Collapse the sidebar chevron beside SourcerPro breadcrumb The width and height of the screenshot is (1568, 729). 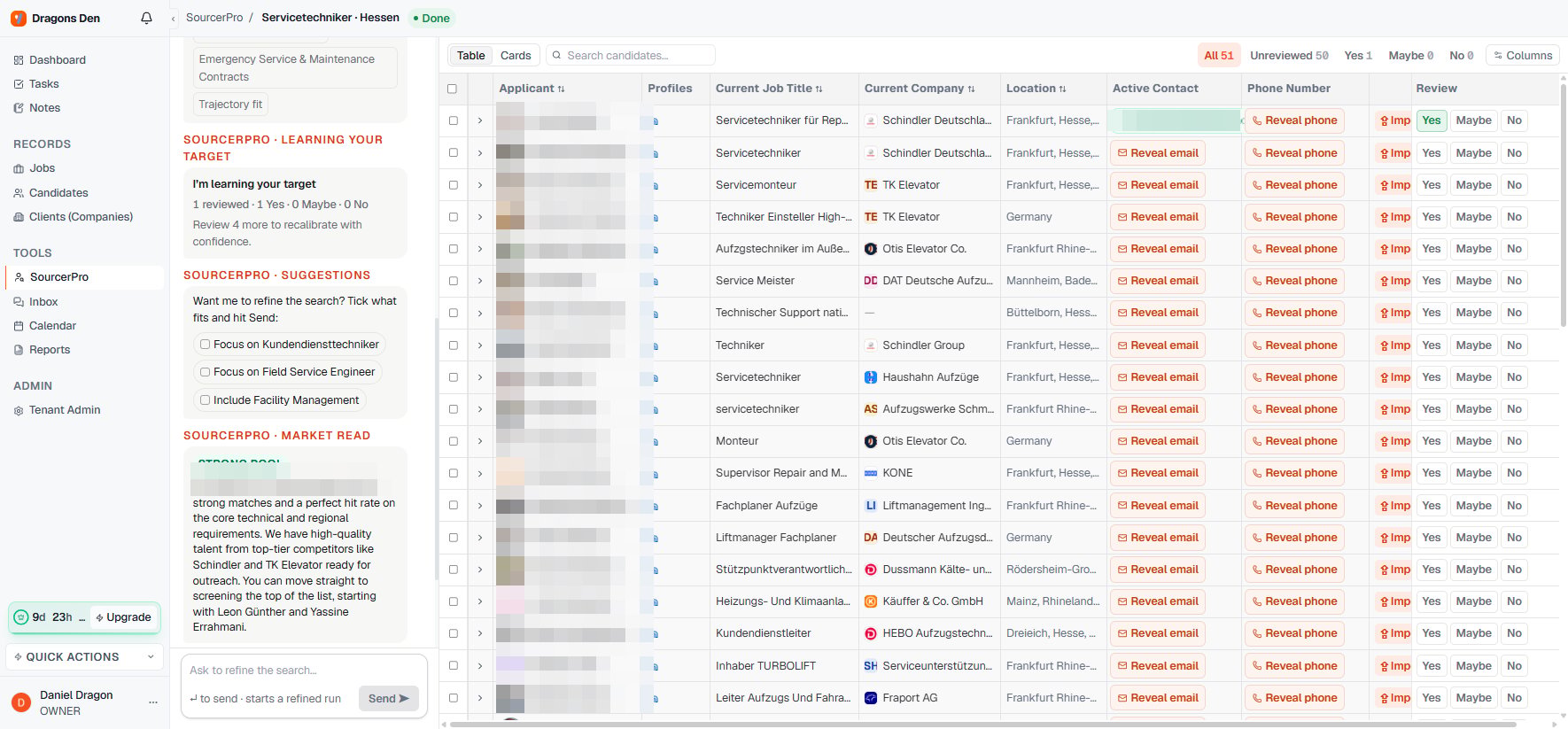click(173, 18)
